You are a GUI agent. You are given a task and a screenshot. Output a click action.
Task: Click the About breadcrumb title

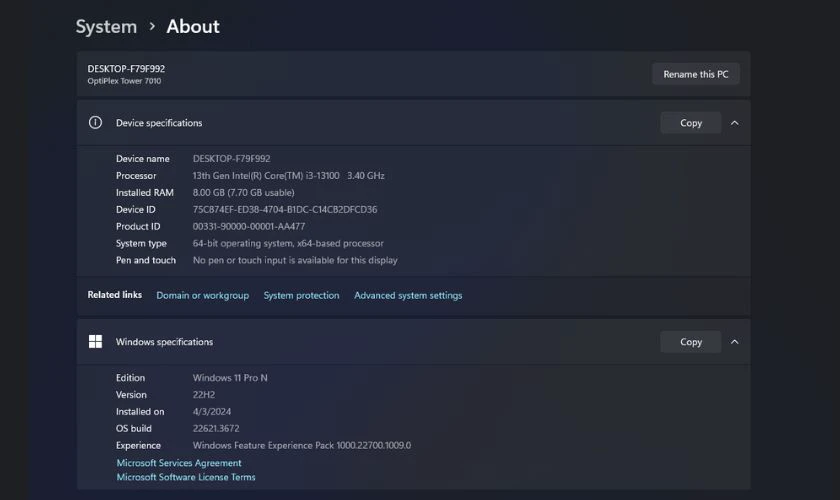click(193, 26)
